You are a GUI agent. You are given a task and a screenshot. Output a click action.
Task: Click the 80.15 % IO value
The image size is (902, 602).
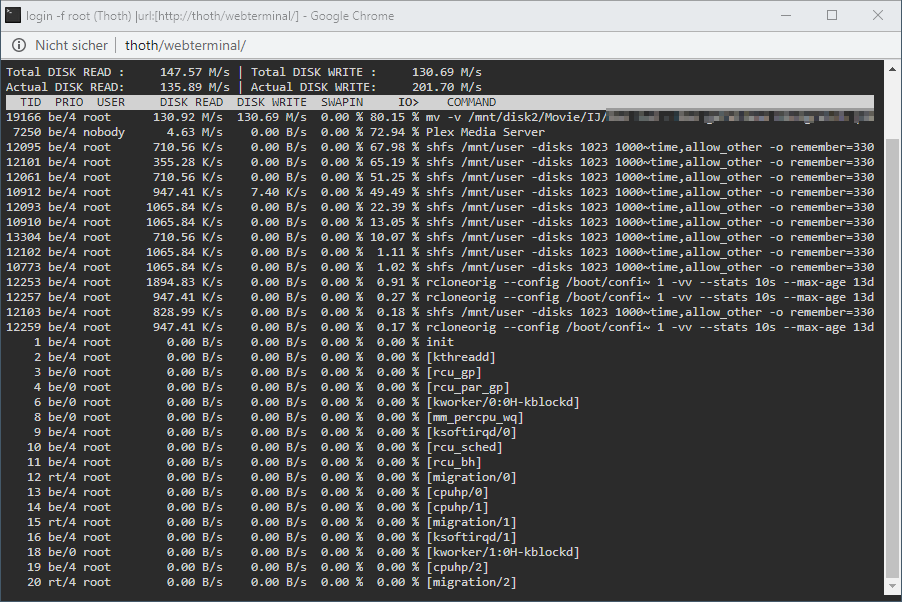coord(394,117)
